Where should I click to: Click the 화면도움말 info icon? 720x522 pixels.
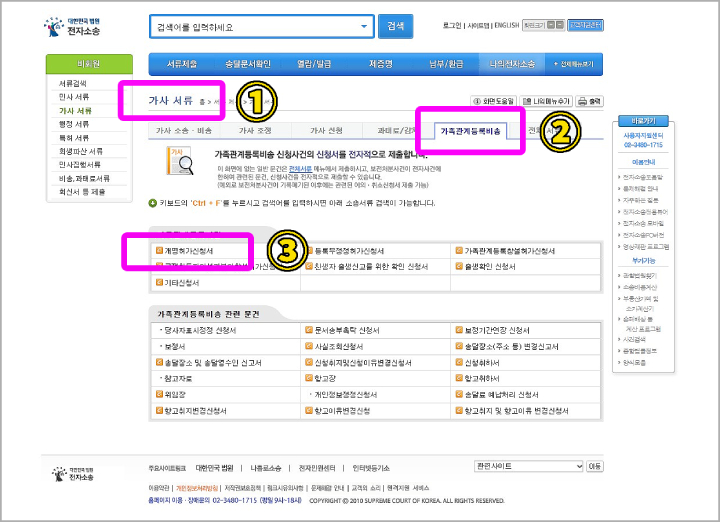[477, 101]
